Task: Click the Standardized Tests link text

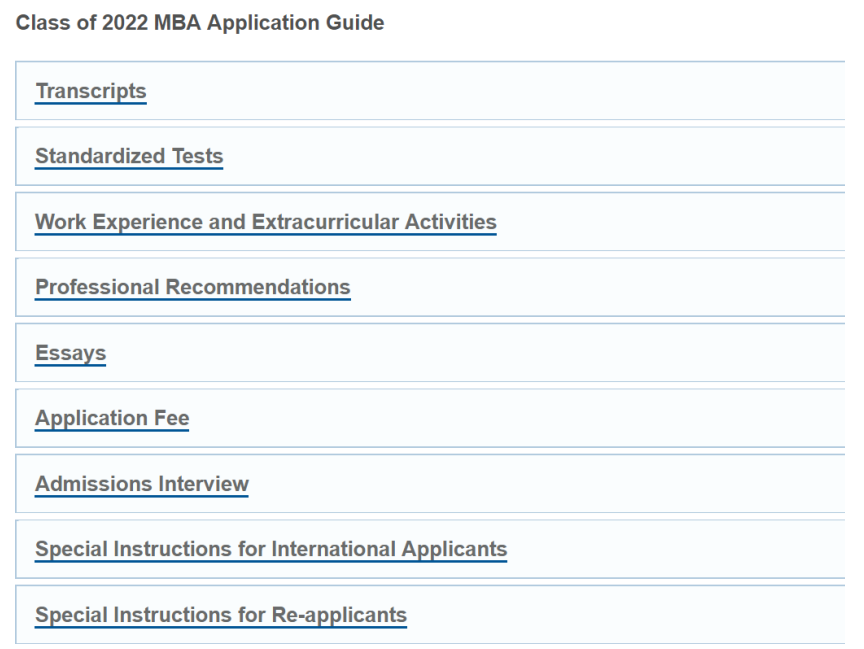Action: tap(129, 156)
